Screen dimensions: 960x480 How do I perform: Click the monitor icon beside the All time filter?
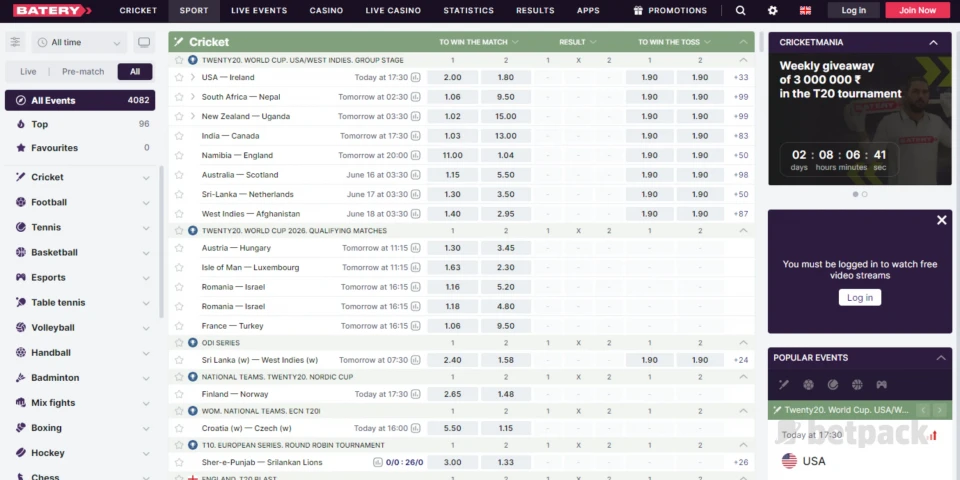click(144, 43)
